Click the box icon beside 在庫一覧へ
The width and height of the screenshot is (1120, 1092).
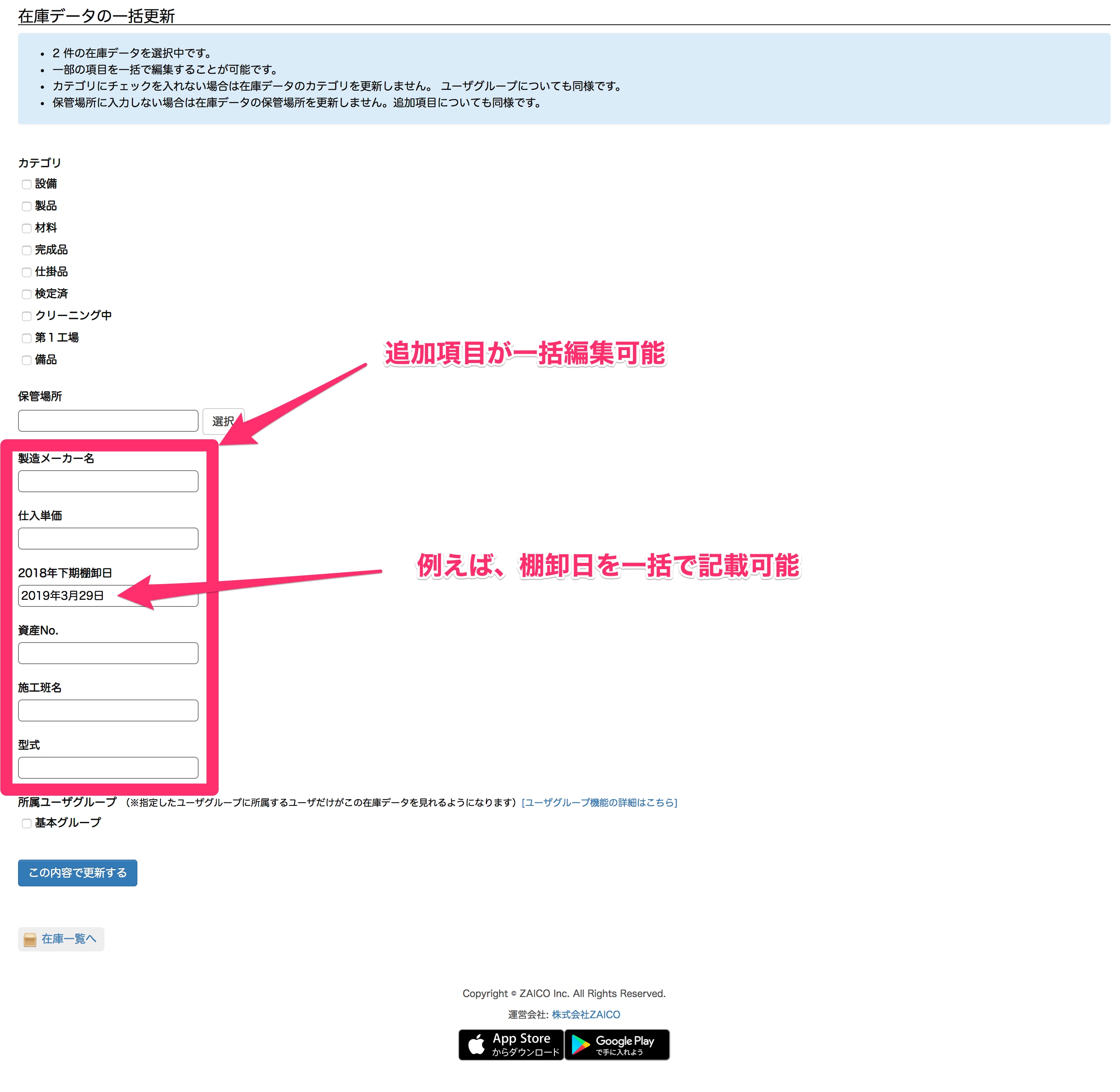[x=30, y=939]
